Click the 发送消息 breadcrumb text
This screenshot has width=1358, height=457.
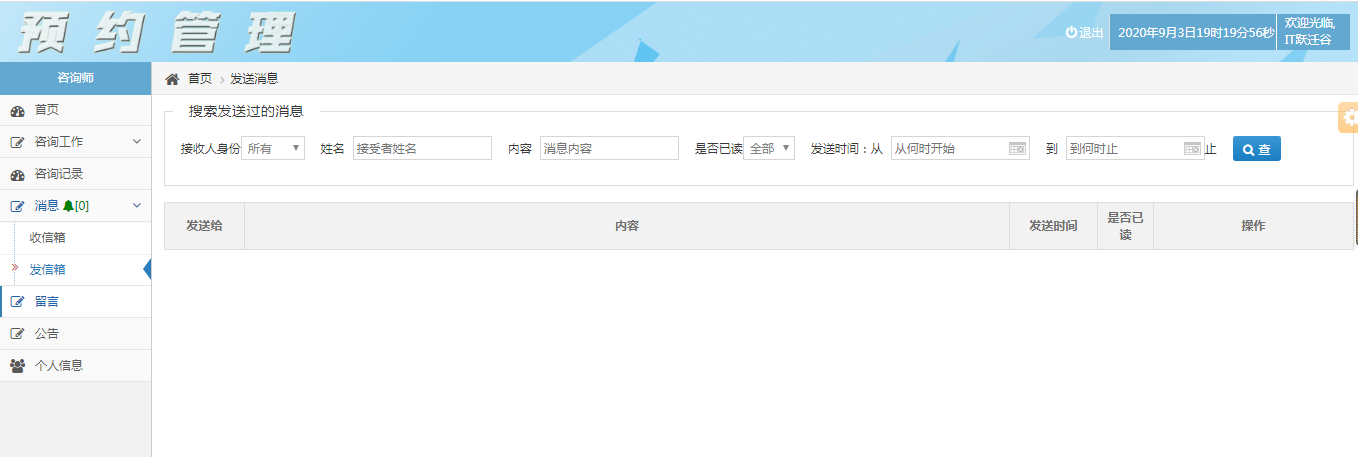pos(254,78)
